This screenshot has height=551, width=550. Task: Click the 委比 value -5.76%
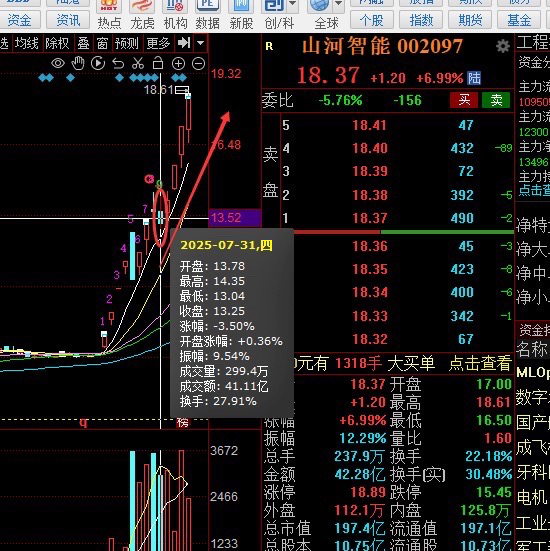click(340, 101)
